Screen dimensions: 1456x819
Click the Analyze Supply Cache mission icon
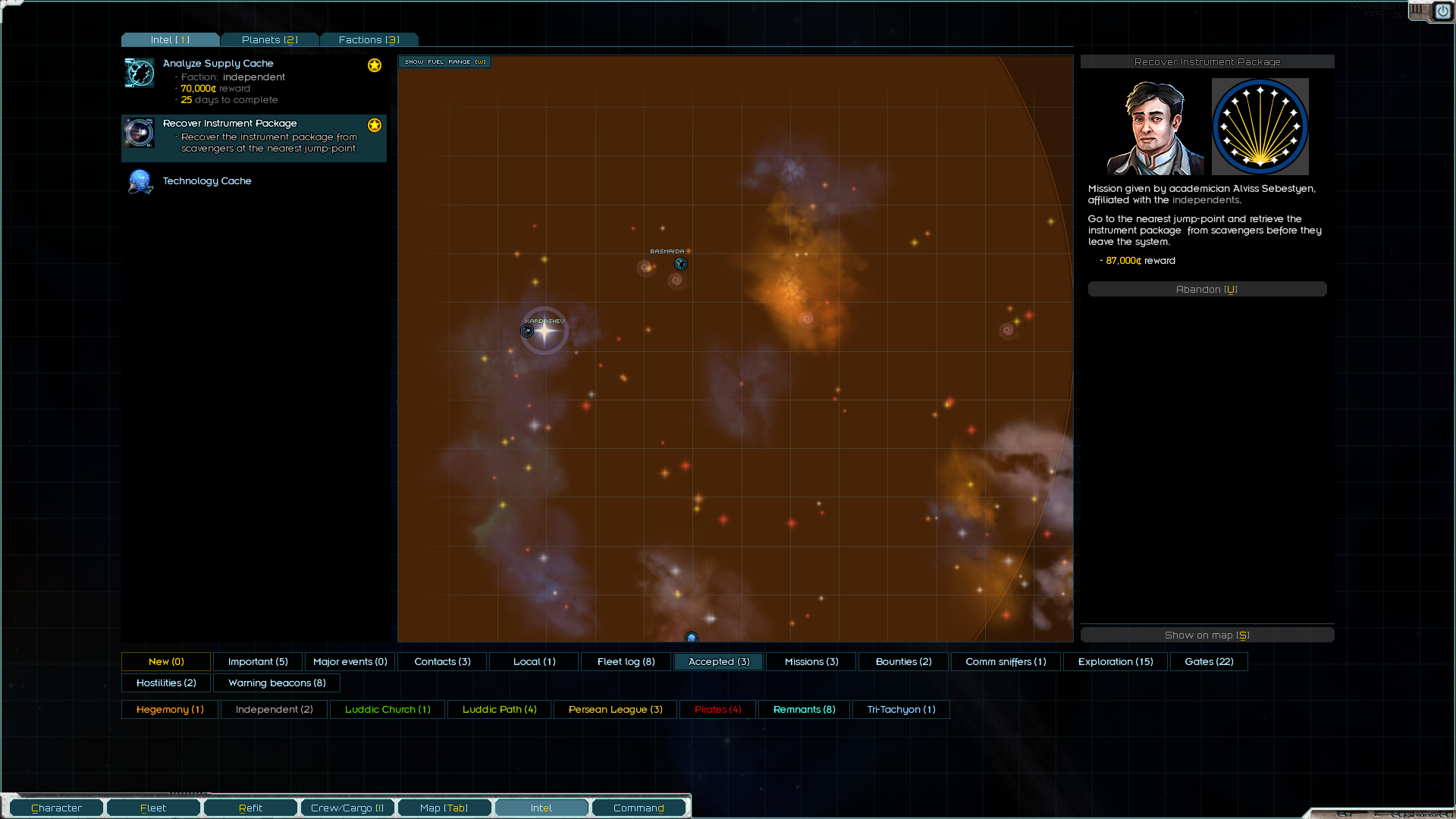pyautogui.click(x=140, y=74)
